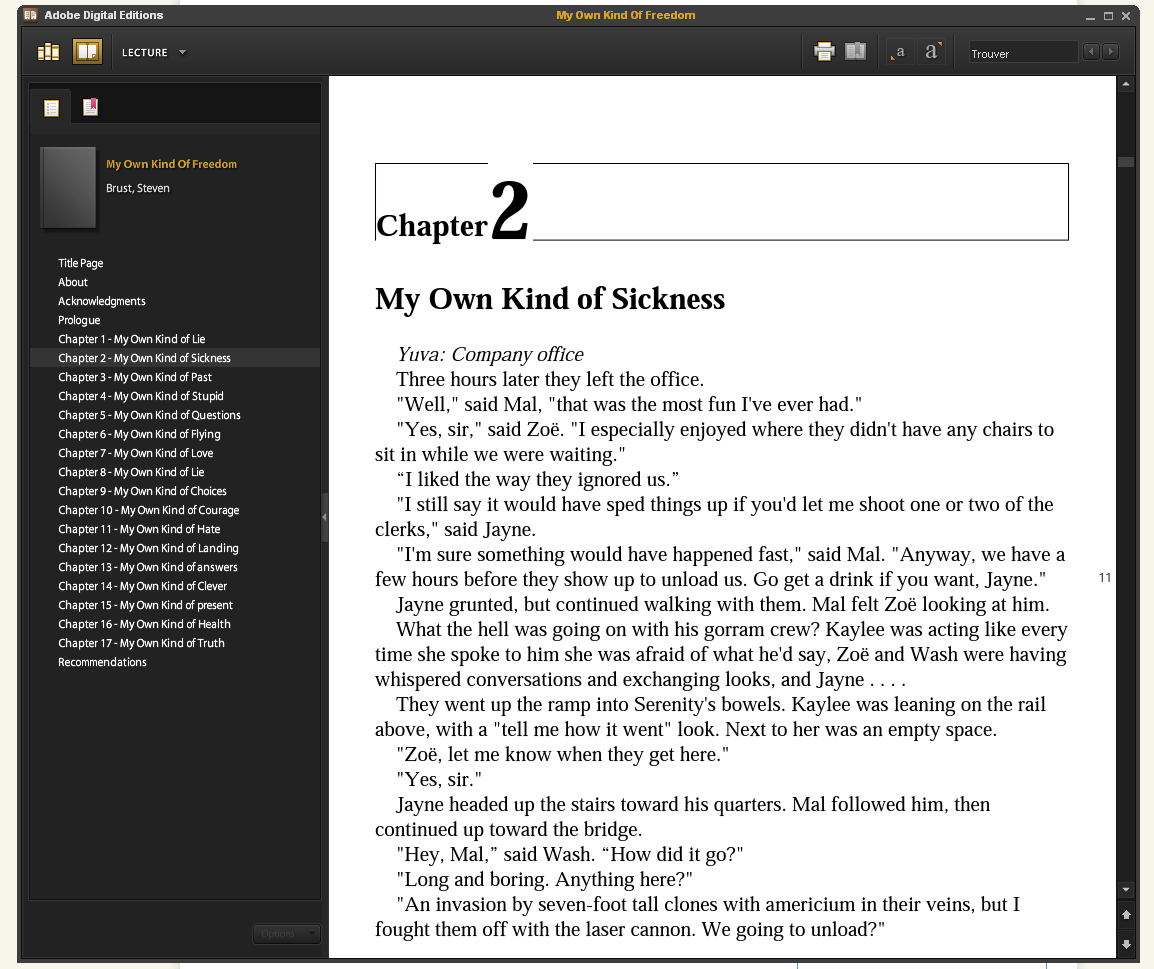Jump to the Prologue
This screenshot has height=969, width=1154.
(x=79, y=321)
